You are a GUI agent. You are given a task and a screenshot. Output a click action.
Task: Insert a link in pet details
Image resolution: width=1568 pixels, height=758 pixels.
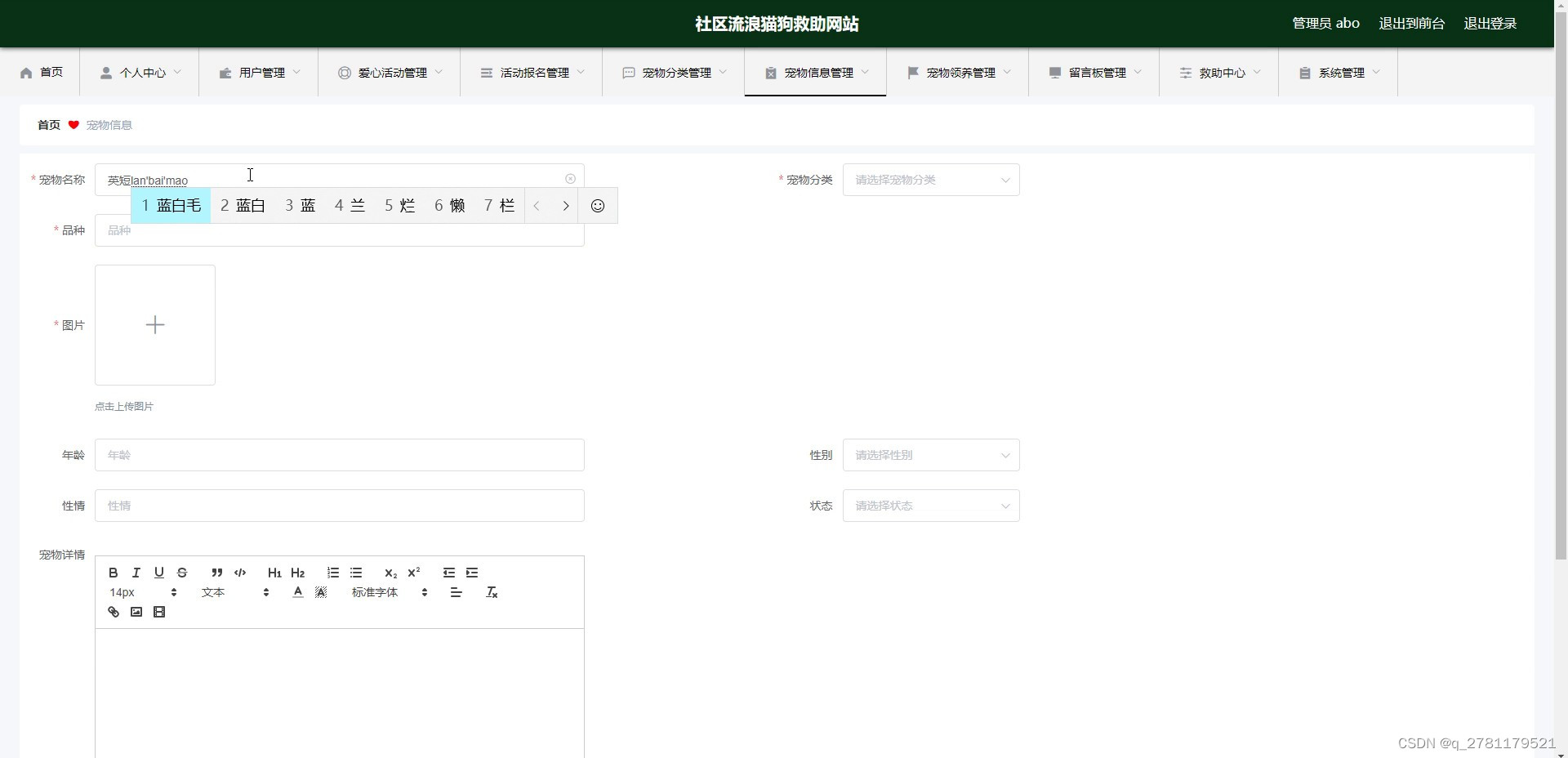tap(114, 612)
